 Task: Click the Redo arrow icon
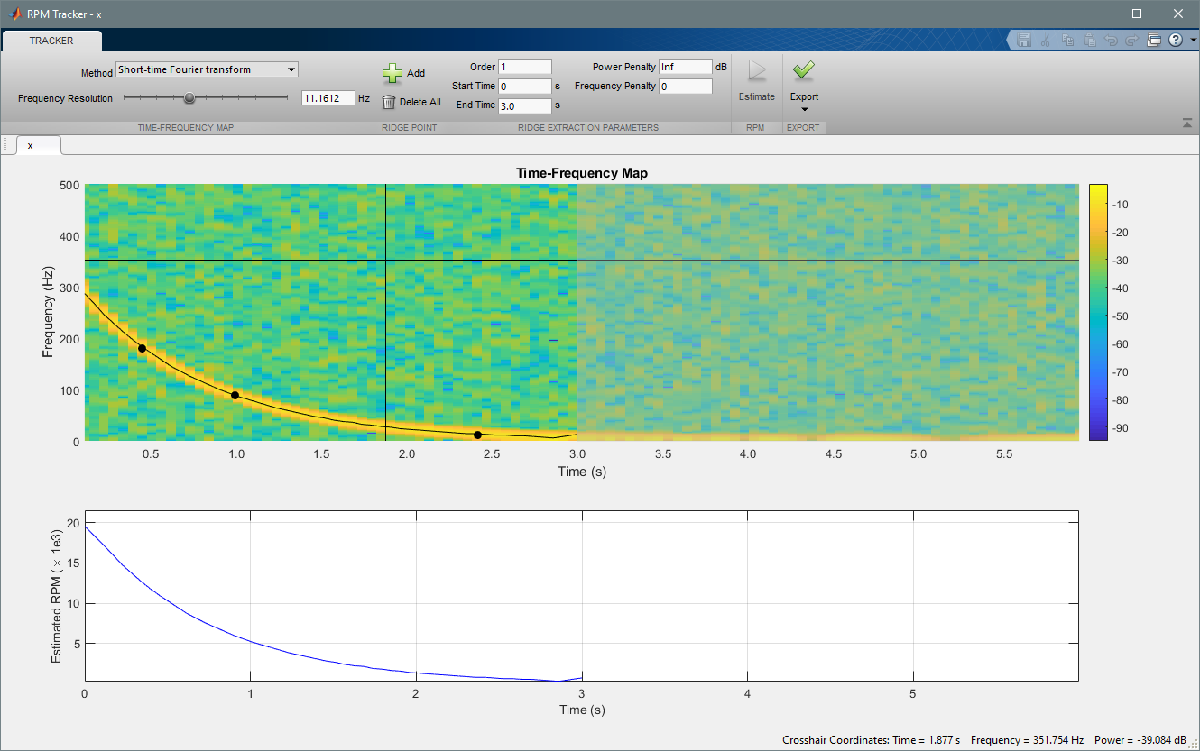tap(1131, 41)
